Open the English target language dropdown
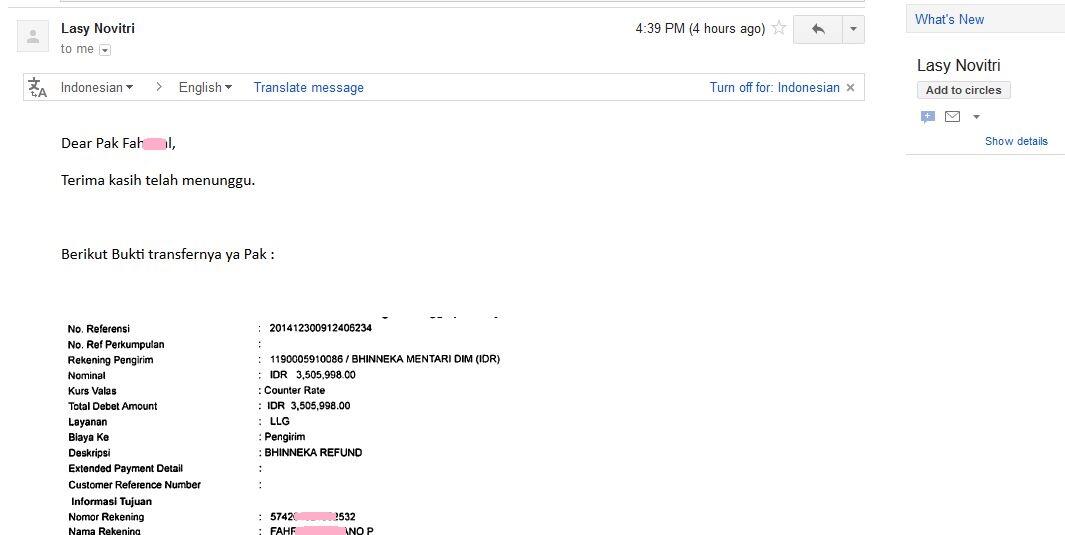This screenshot has width=1065, height=535. point(205,88)
